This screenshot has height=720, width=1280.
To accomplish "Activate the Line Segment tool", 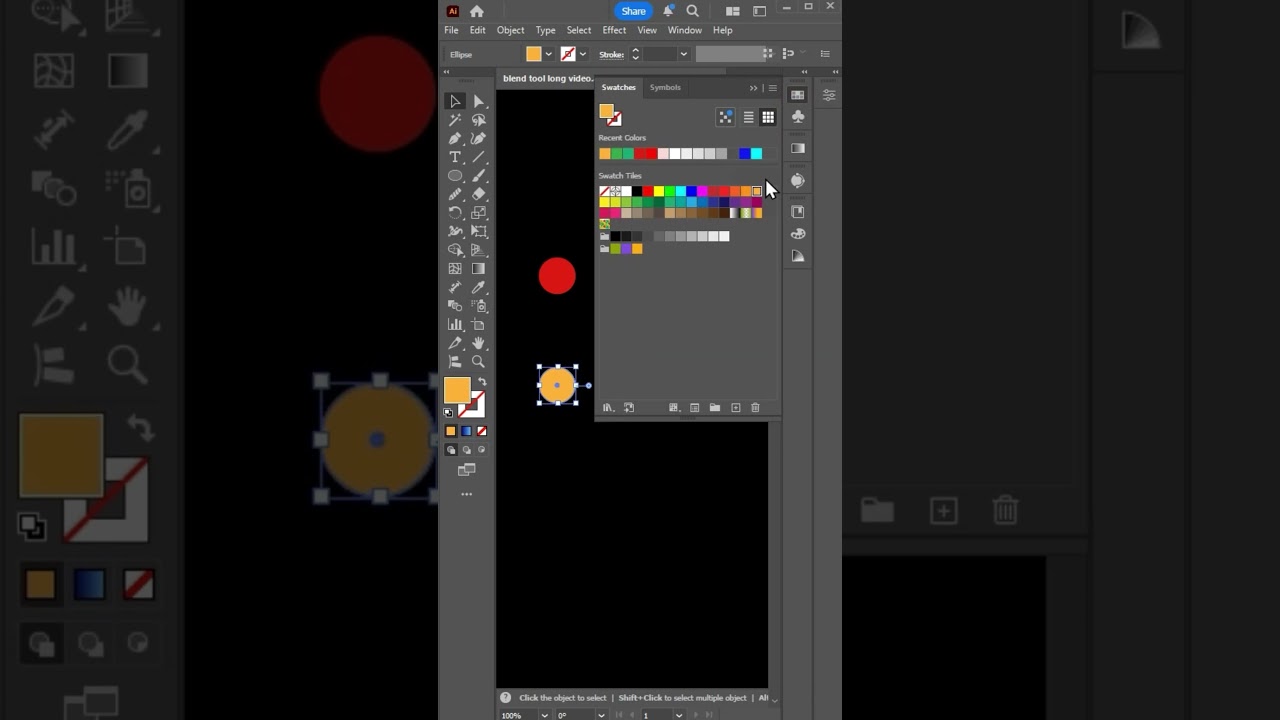I will point(479,157).
